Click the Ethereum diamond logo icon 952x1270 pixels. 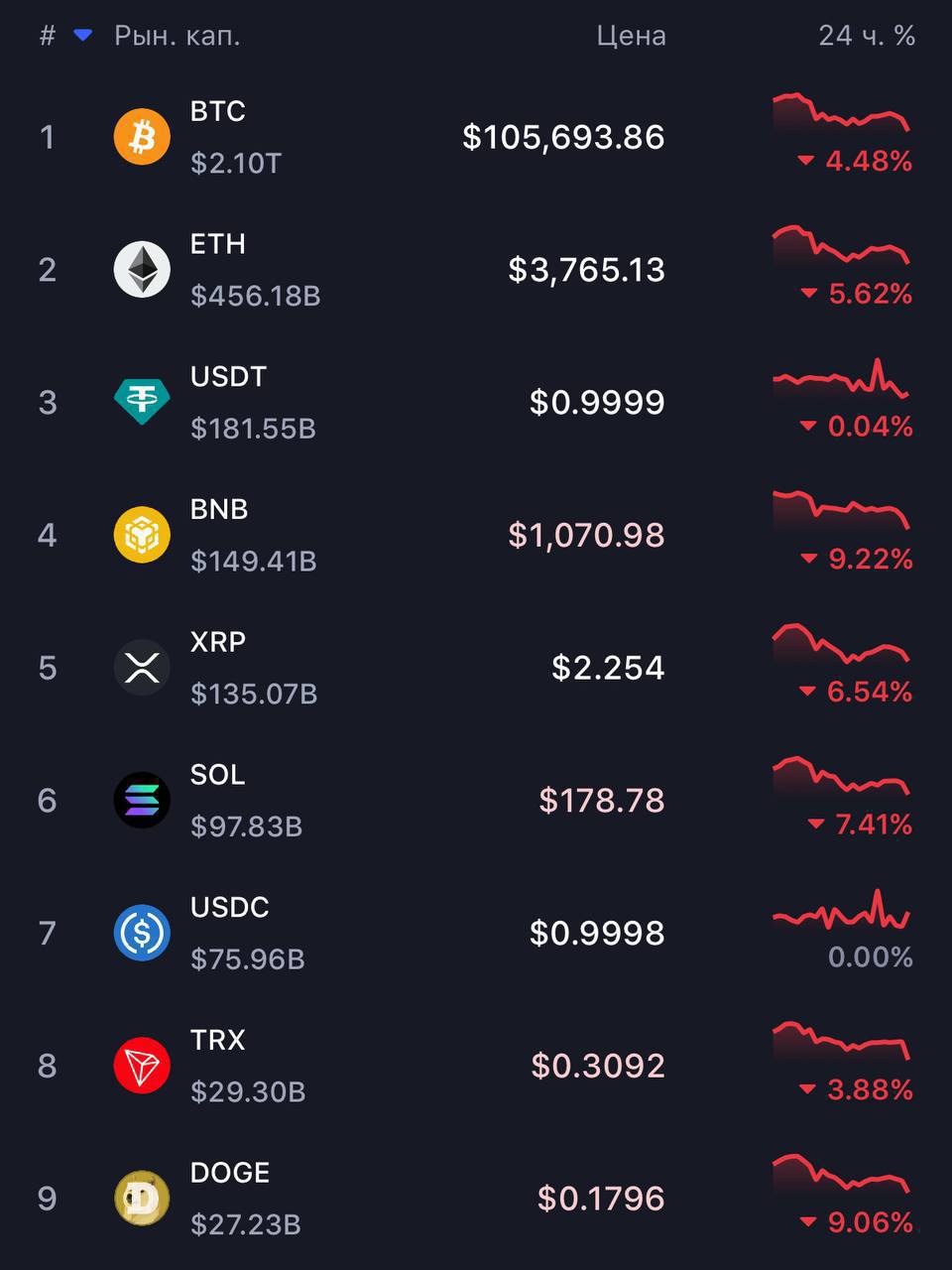point(142,270)
